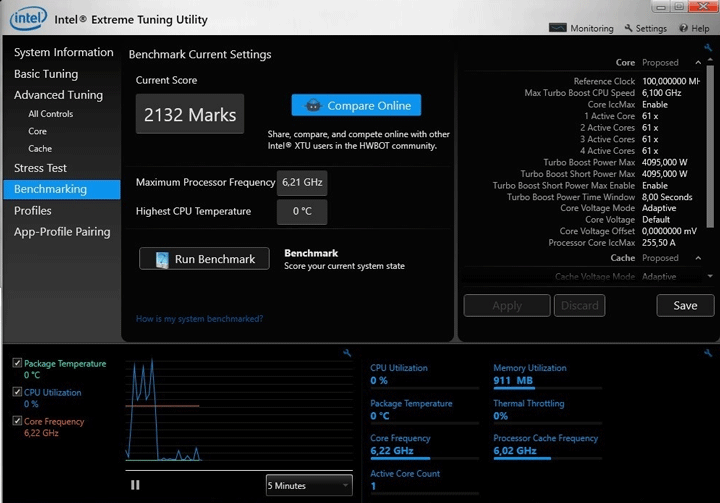This screenshot has height=503, width=720.
Task: Open System Information page
Action: (63, 52)
